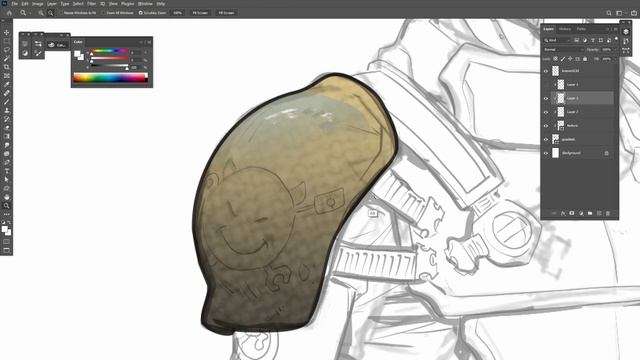Open the Fill value dropdown
Screen dimensions: 640x360
click(614, 59)
